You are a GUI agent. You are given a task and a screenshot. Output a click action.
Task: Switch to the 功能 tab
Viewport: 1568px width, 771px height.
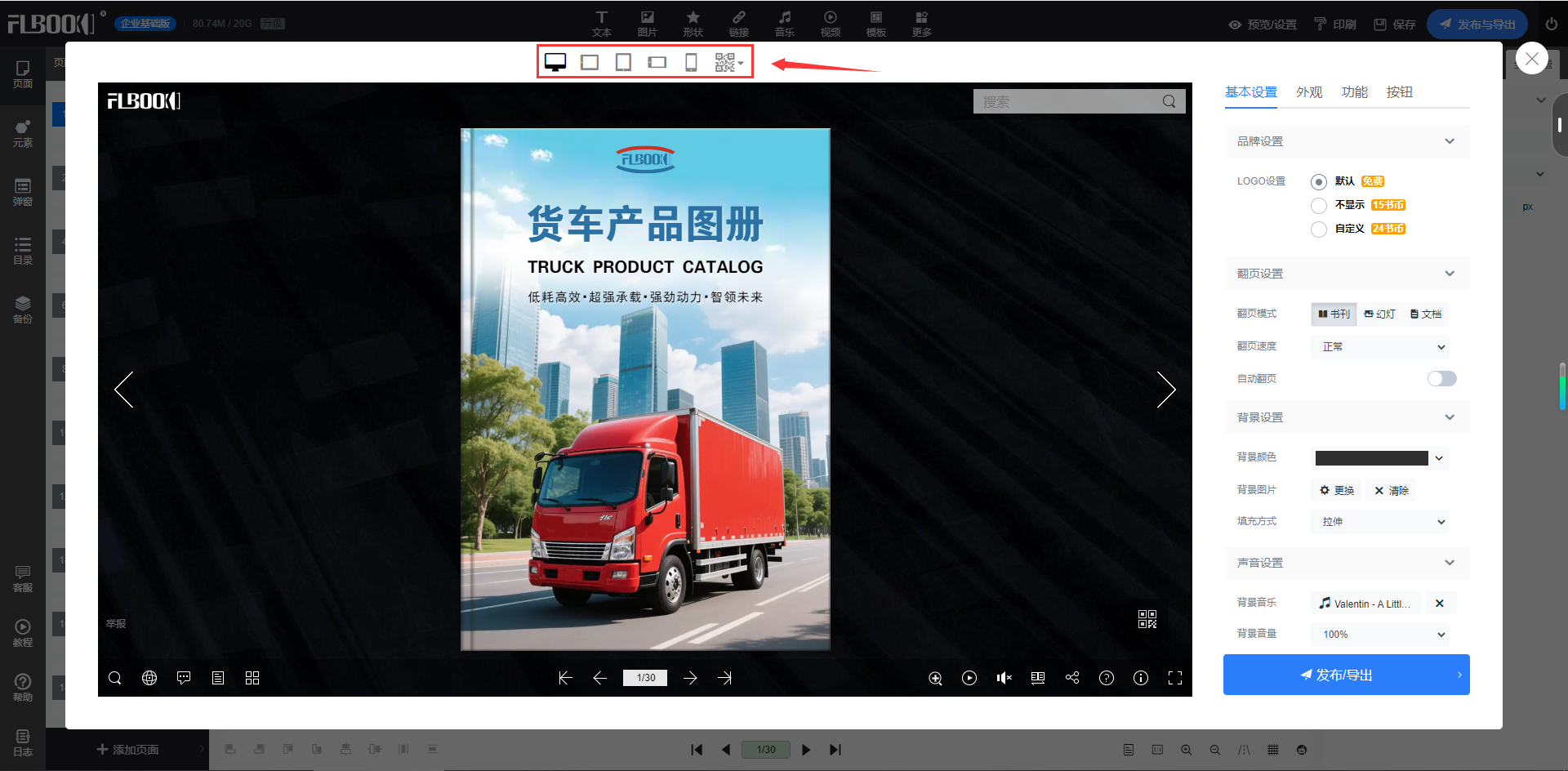pos(1354,92)
